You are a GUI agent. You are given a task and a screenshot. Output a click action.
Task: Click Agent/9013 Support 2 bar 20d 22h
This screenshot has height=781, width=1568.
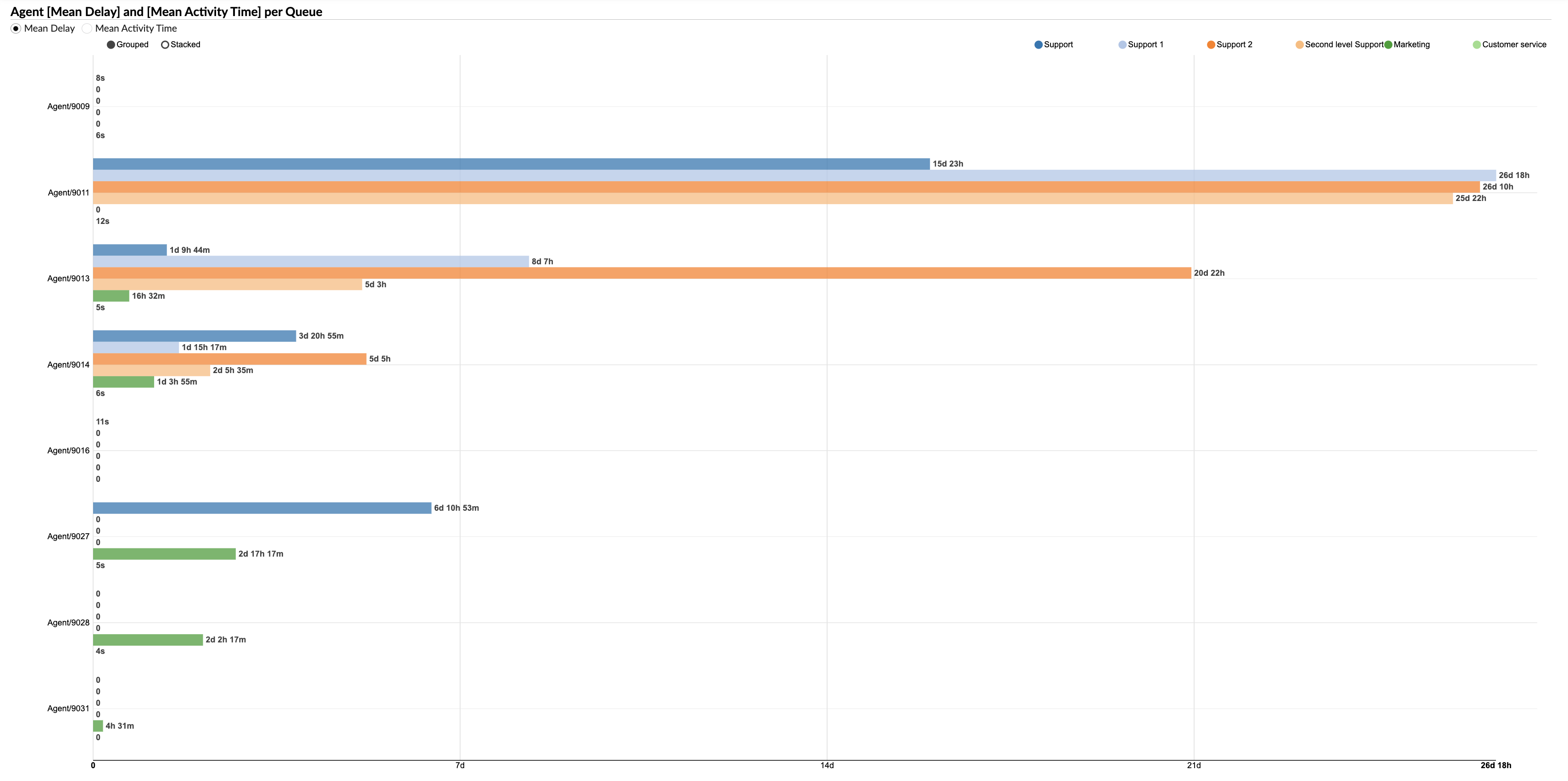click(642, 273)
